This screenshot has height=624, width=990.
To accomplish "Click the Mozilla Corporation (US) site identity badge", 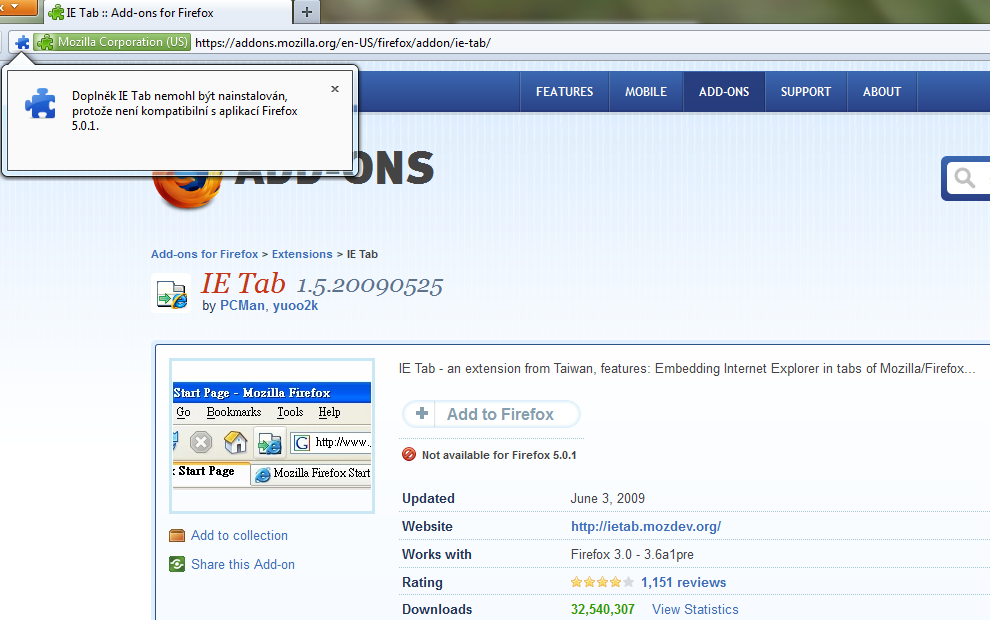I will point(112,42).
